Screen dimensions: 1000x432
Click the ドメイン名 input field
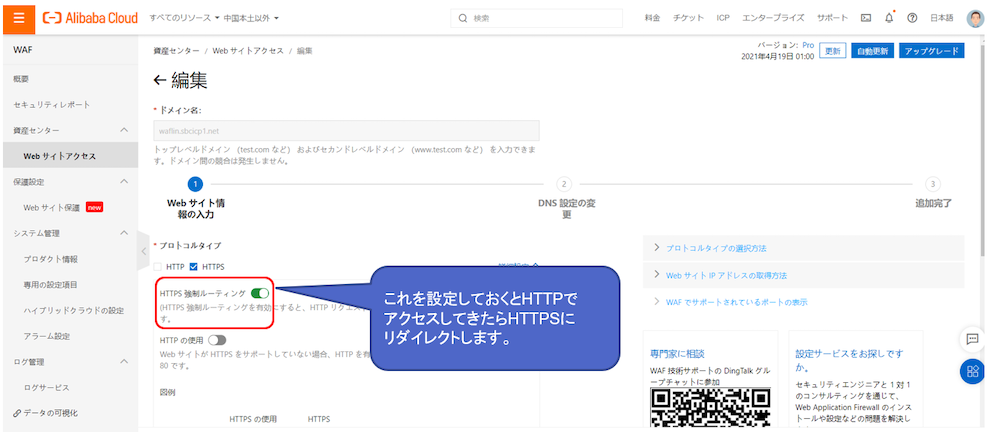tap(346, 130)
